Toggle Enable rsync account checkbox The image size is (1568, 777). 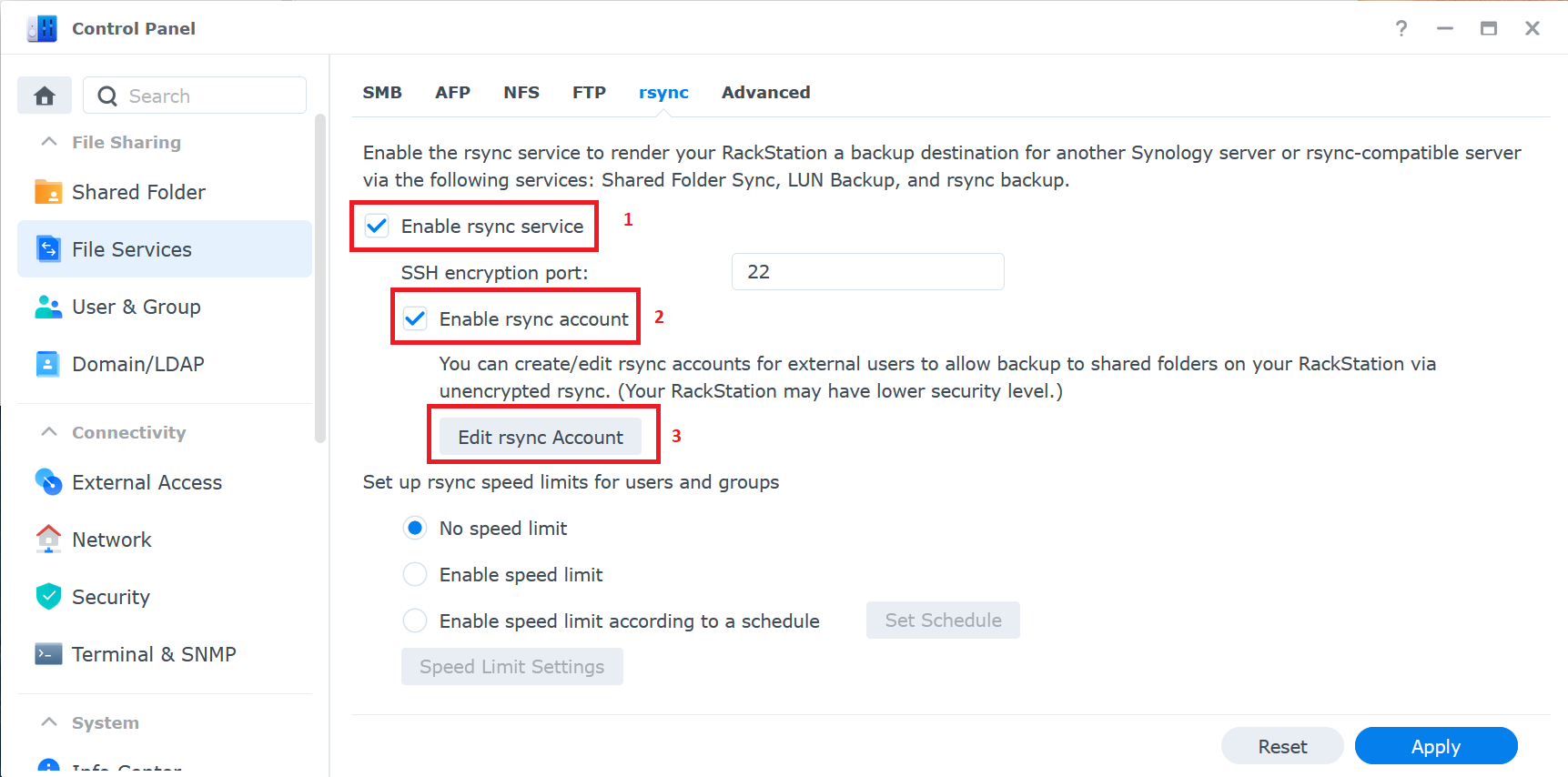[415, 318]
